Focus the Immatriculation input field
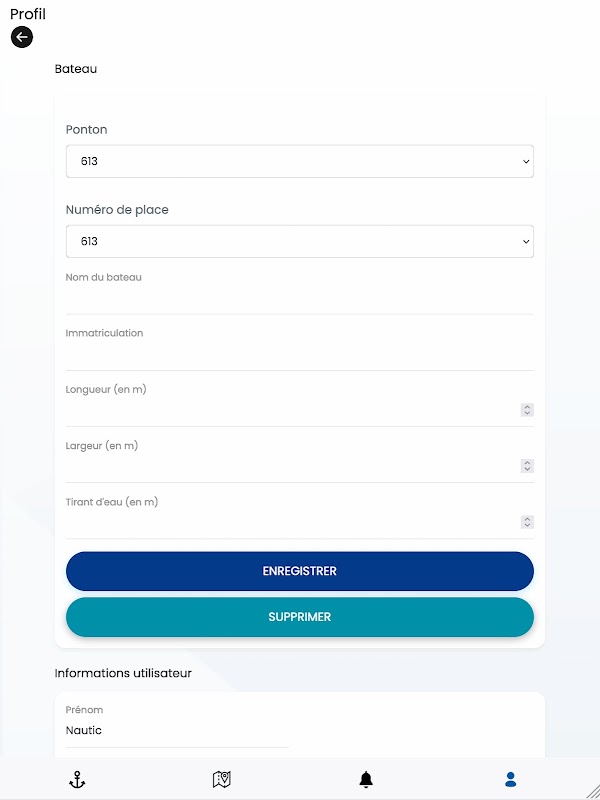 coord(299,355)
